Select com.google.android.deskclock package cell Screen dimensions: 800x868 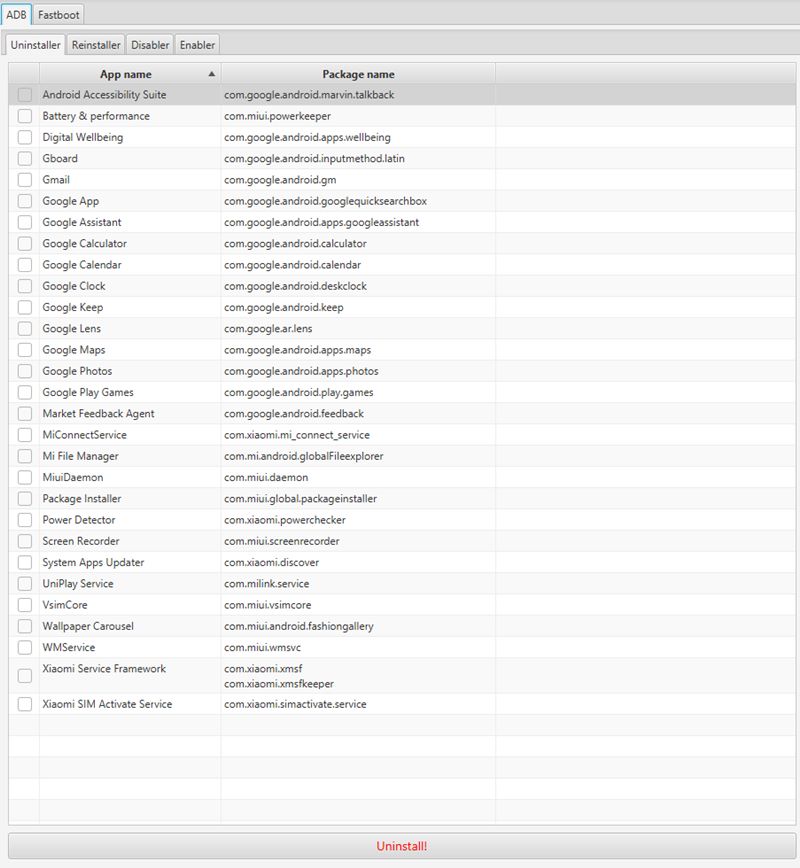[x=358, y=286]
